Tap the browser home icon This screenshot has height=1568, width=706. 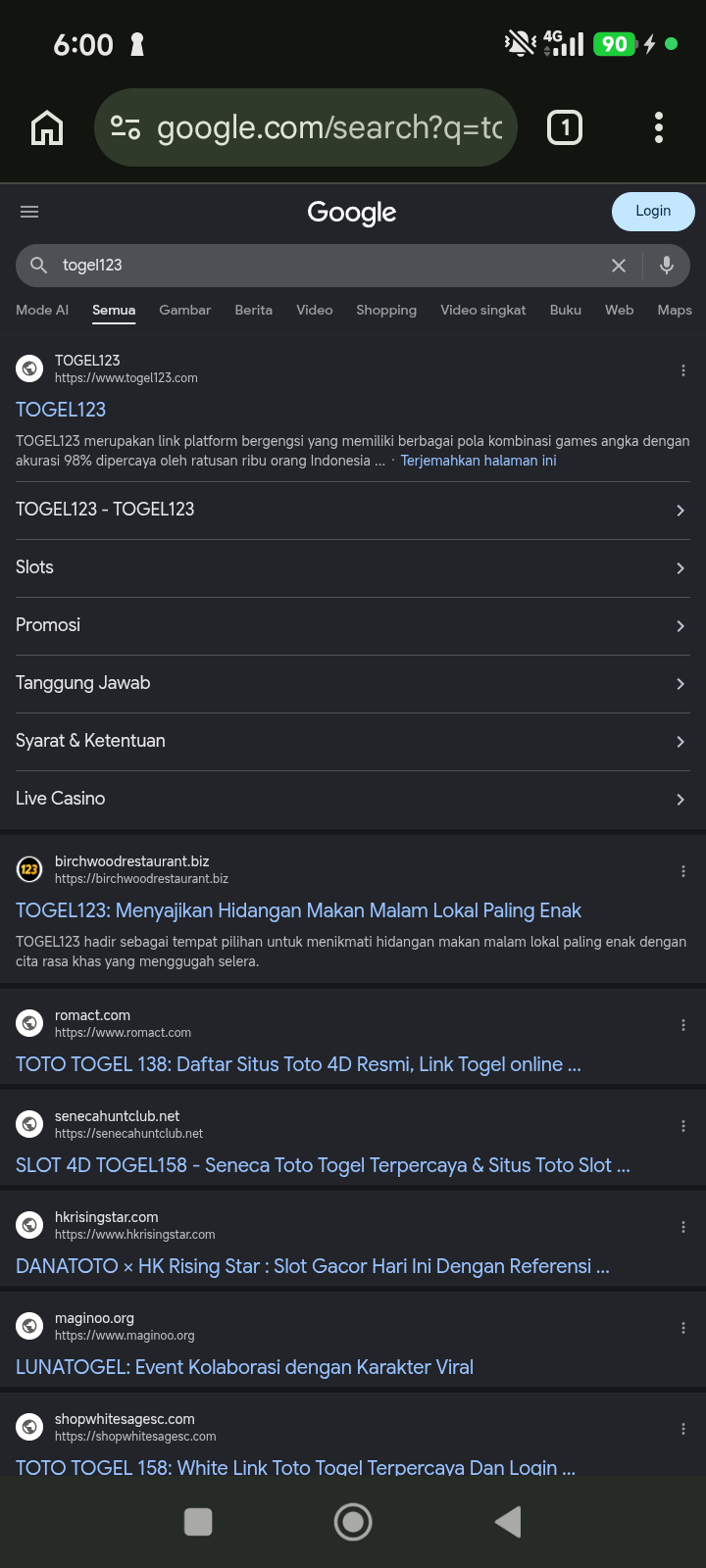pos(47,127)
